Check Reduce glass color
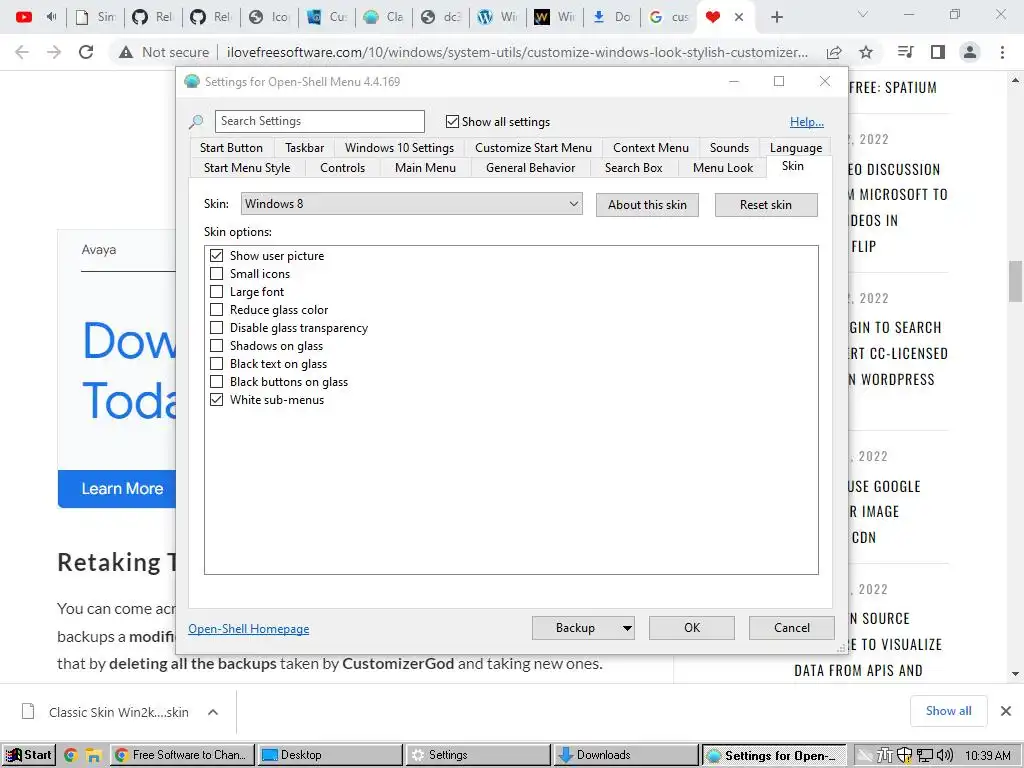Screen dimensions: 1024x768 click(216, 310)
